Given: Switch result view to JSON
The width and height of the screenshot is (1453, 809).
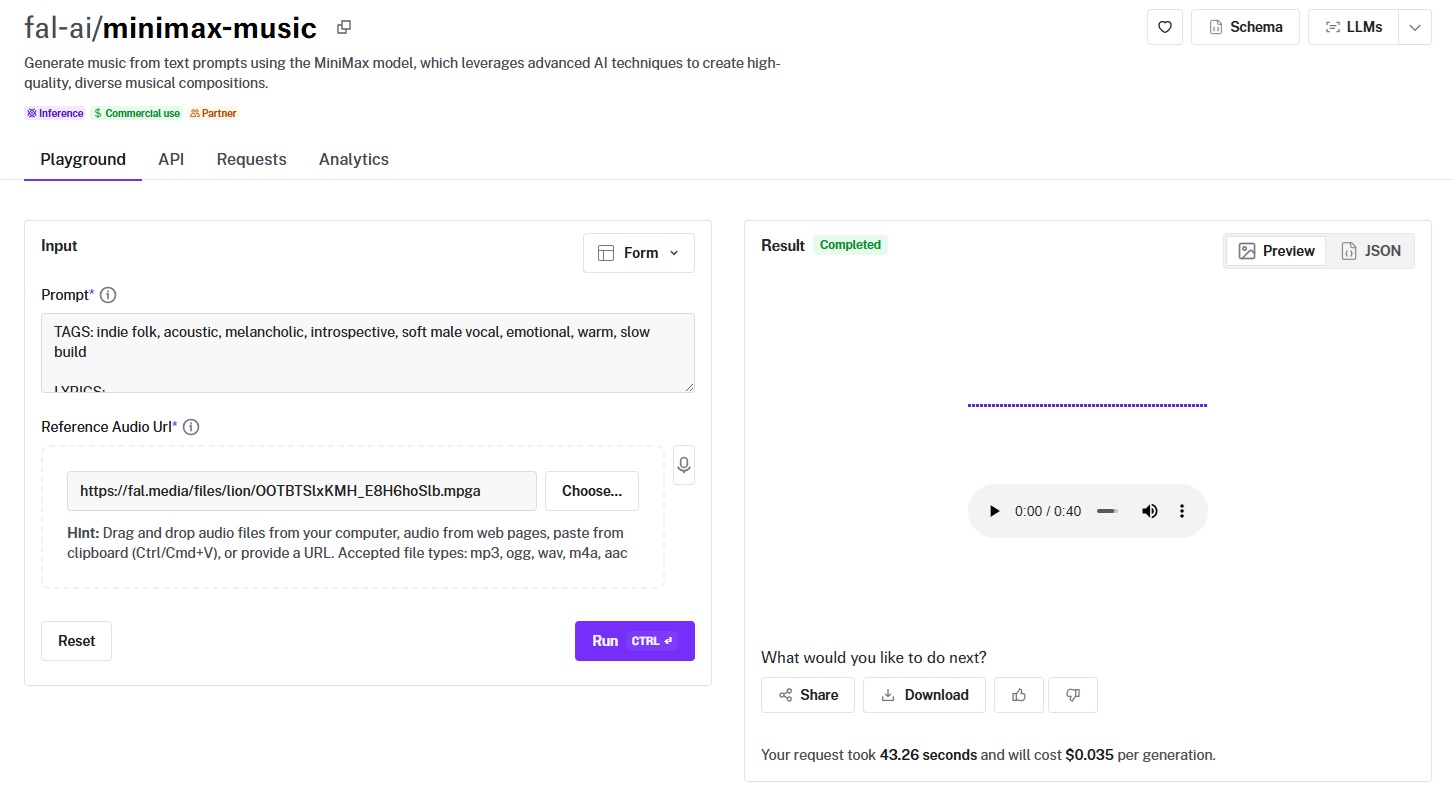Looking at the screenshot, I should pyautogui.click(x=1371, y=251).
